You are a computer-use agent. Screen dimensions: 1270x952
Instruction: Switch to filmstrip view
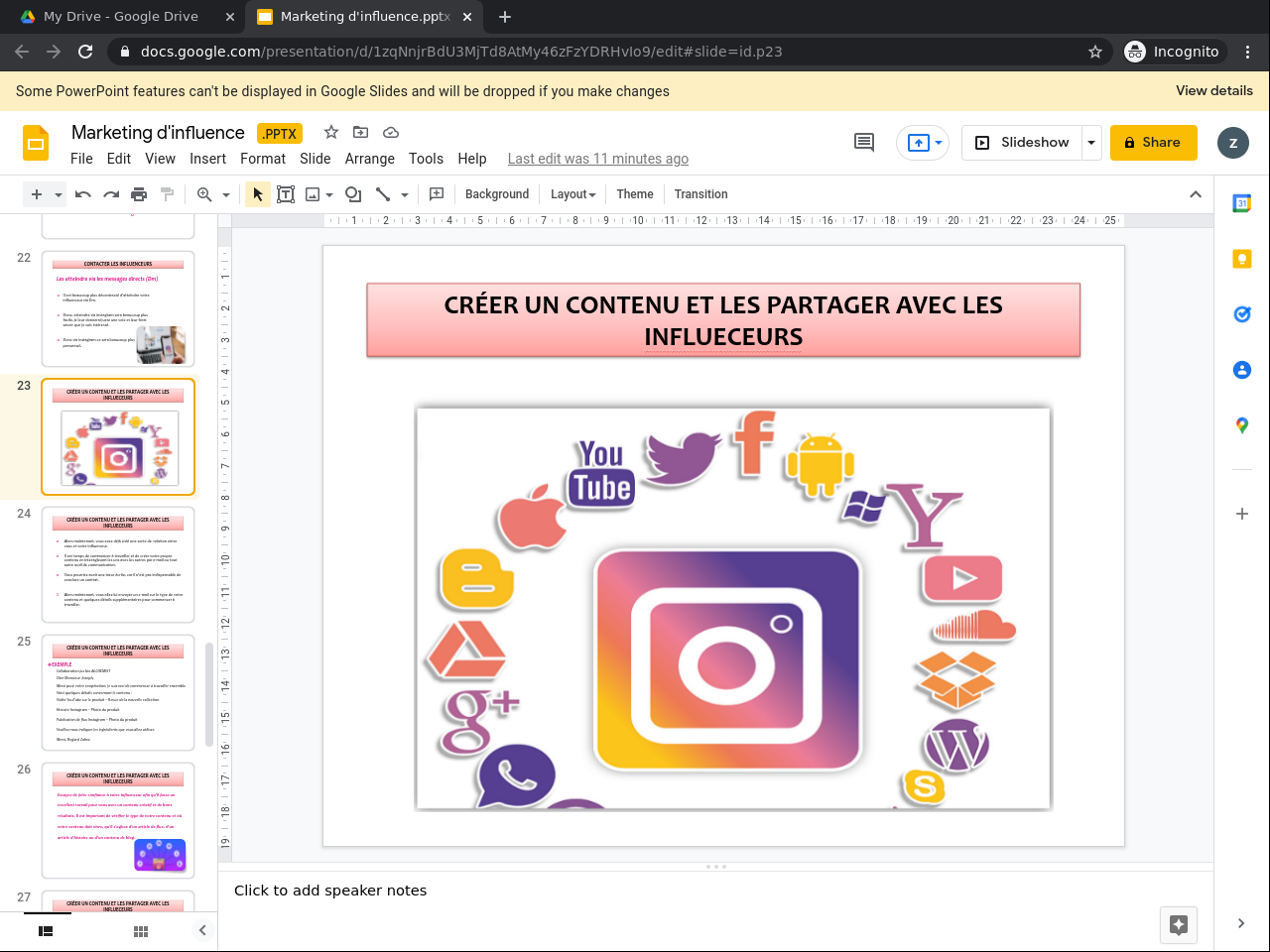46,931
